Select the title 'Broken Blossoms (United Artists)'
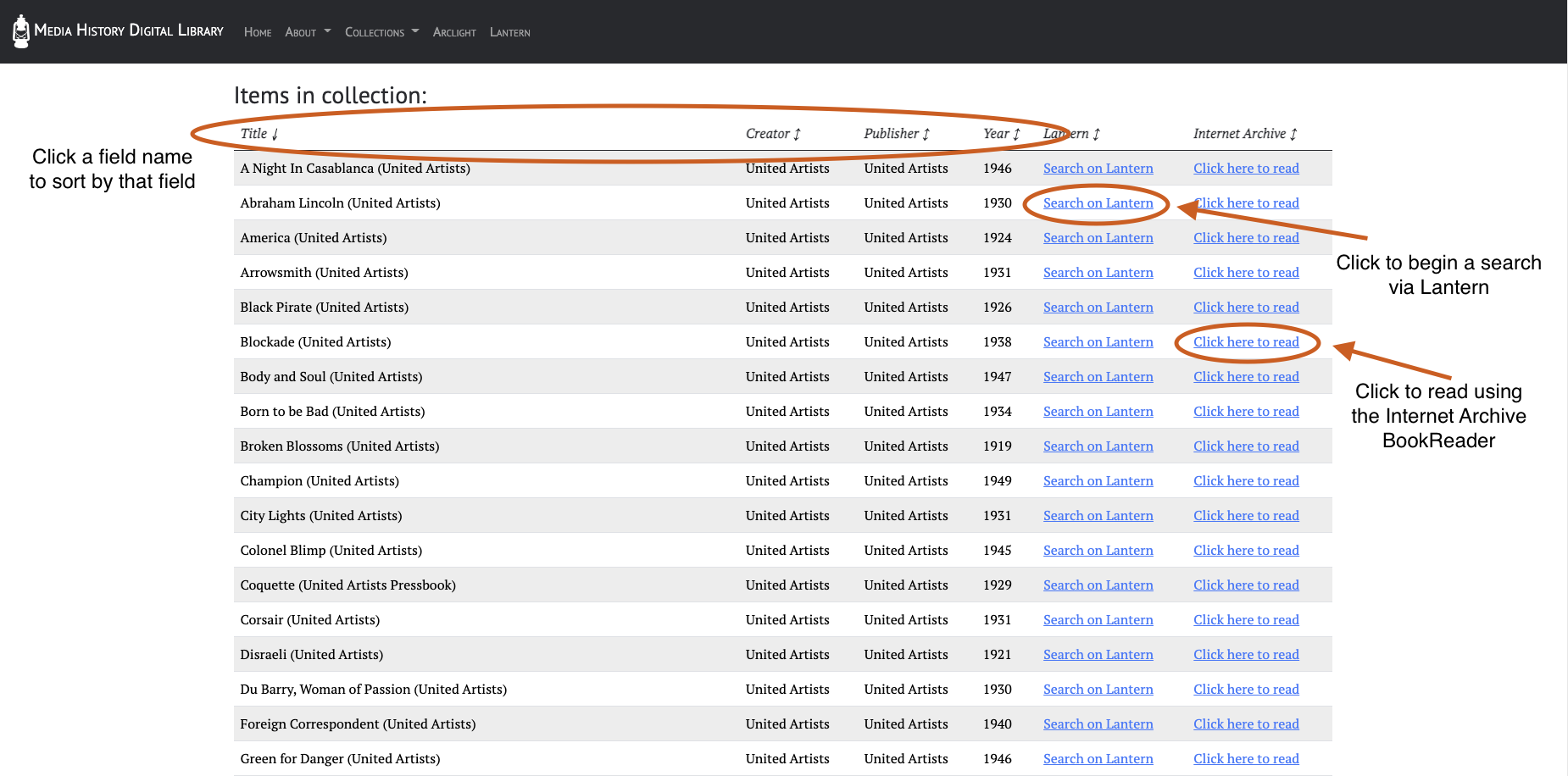Viewport: 1568px width, 776px height. (340, 446)
